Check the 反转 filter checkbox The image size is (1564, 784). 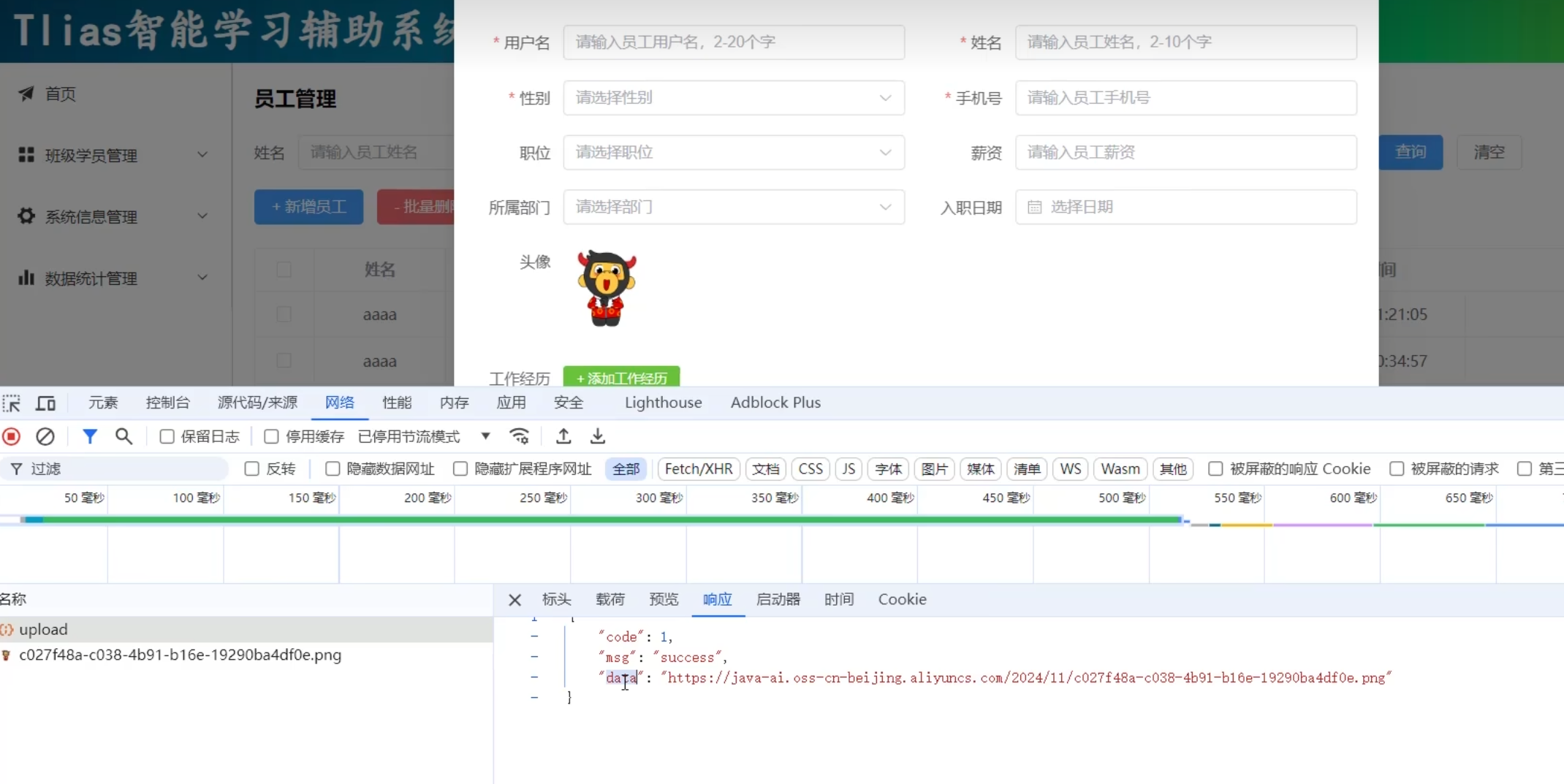coord(252,469)
